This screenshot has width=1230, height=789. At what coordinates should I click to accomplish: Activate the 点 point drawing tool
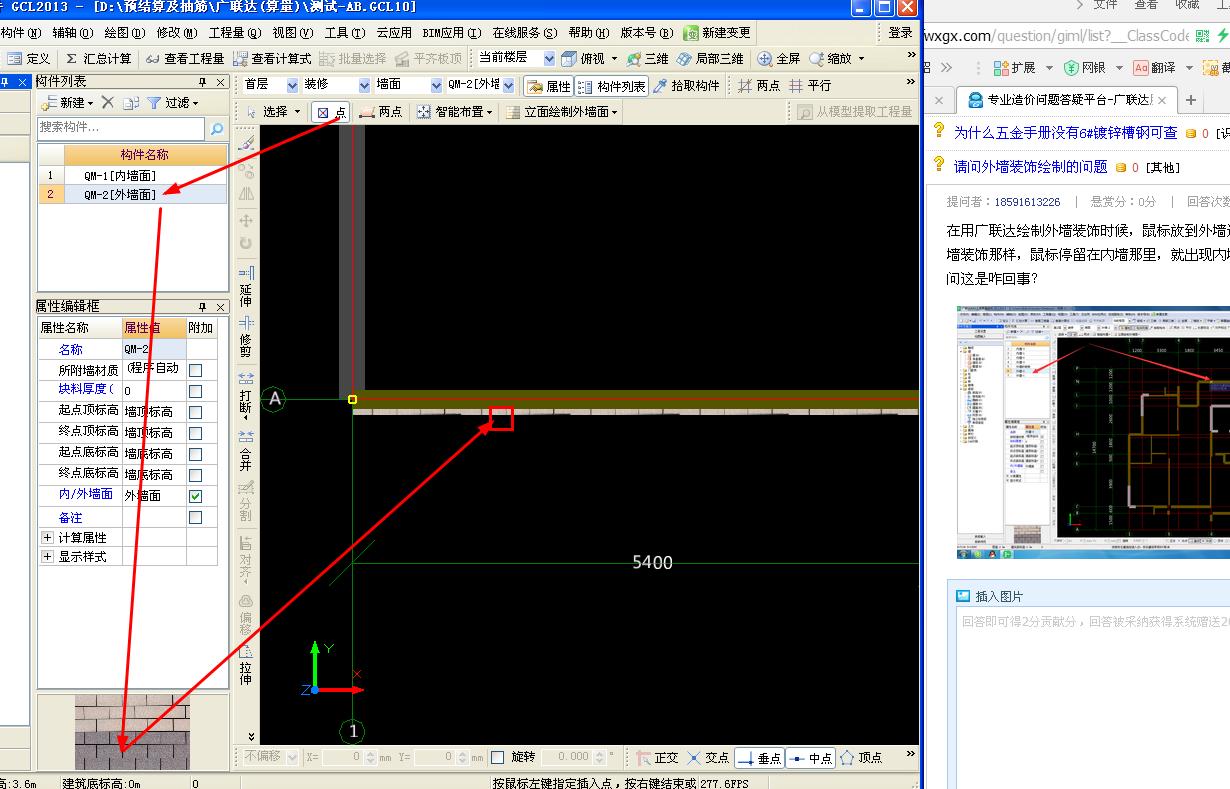(x=330, y=112)
